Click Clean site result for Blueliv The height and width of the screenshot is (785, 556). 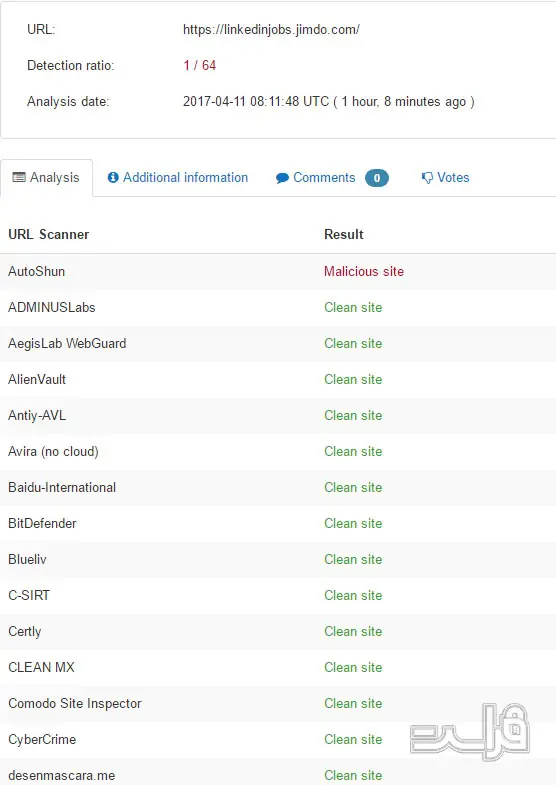coord(353,560)
